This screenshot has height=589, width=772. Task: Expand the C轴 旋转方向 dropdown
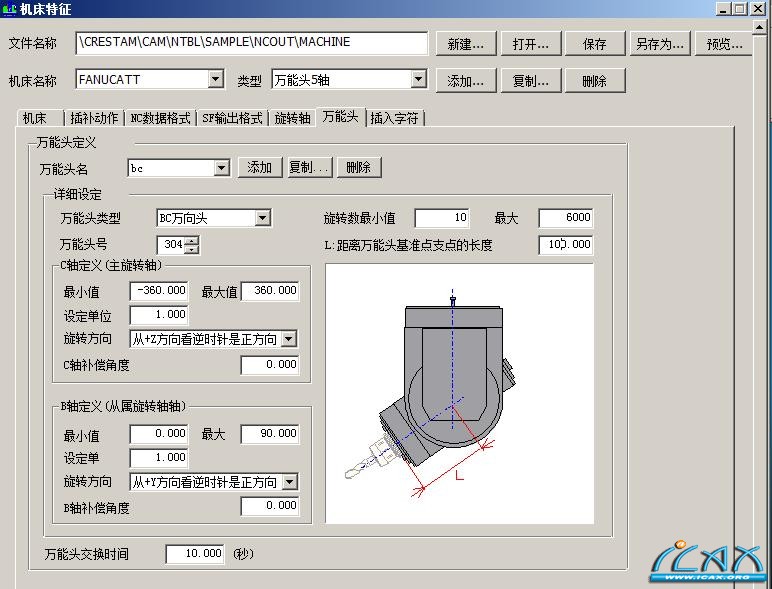point(289,339)
